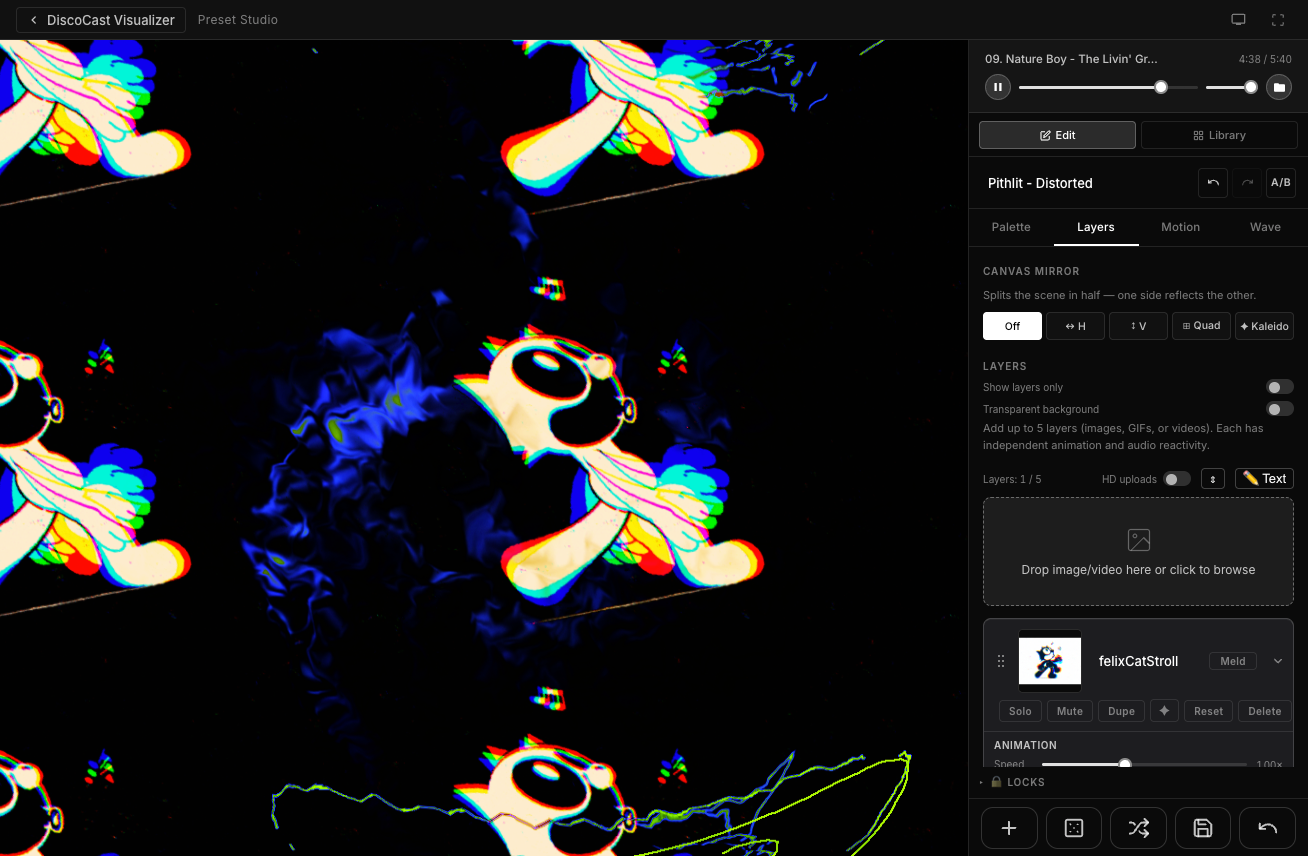1308x856 pixels.
Task: Choose Quad mirror mode
Action: pyautogui.click(x=1201, y=326)
